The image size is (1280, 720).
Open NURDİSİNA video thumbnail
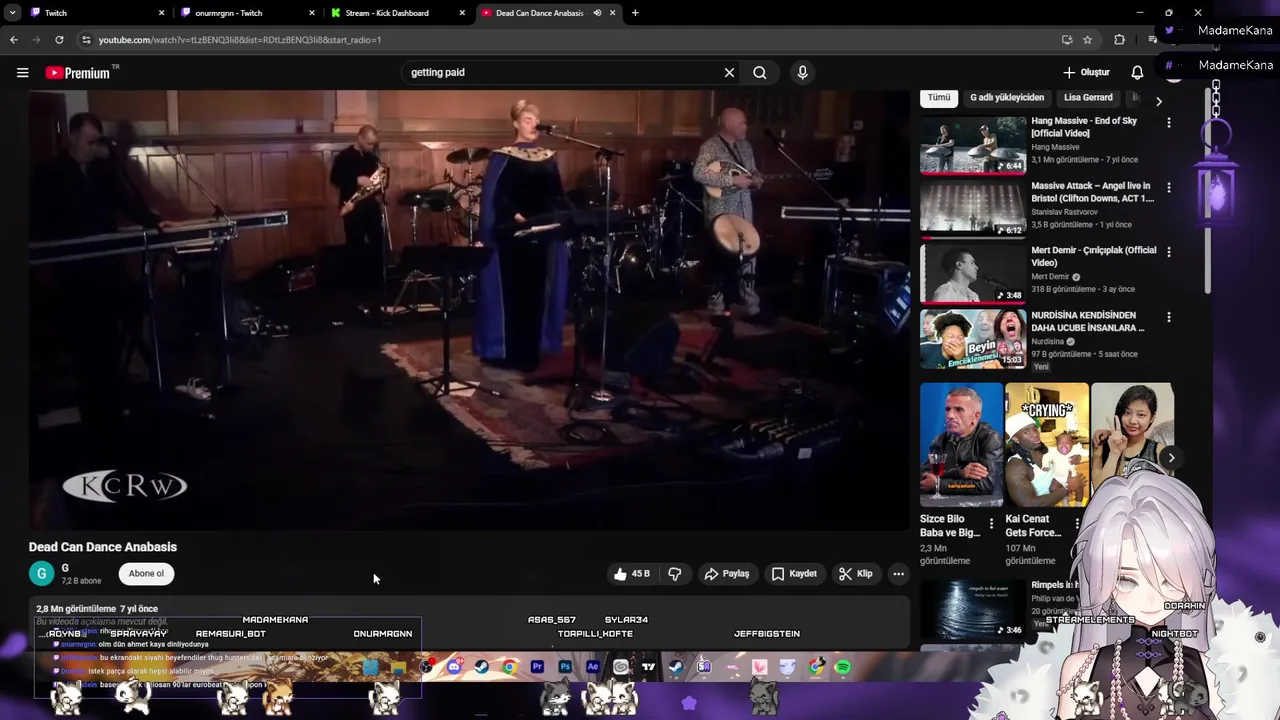[x=973, y=340]
